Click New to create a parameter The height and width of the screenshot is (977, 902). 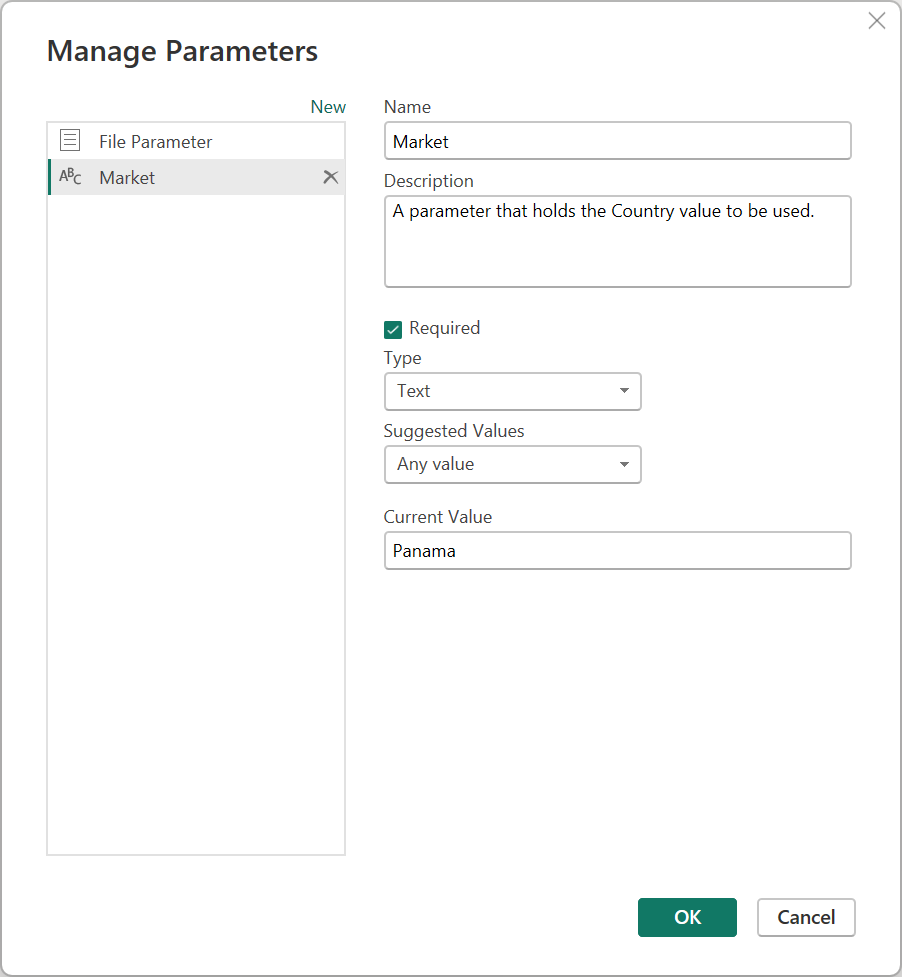tap(328, 106)
